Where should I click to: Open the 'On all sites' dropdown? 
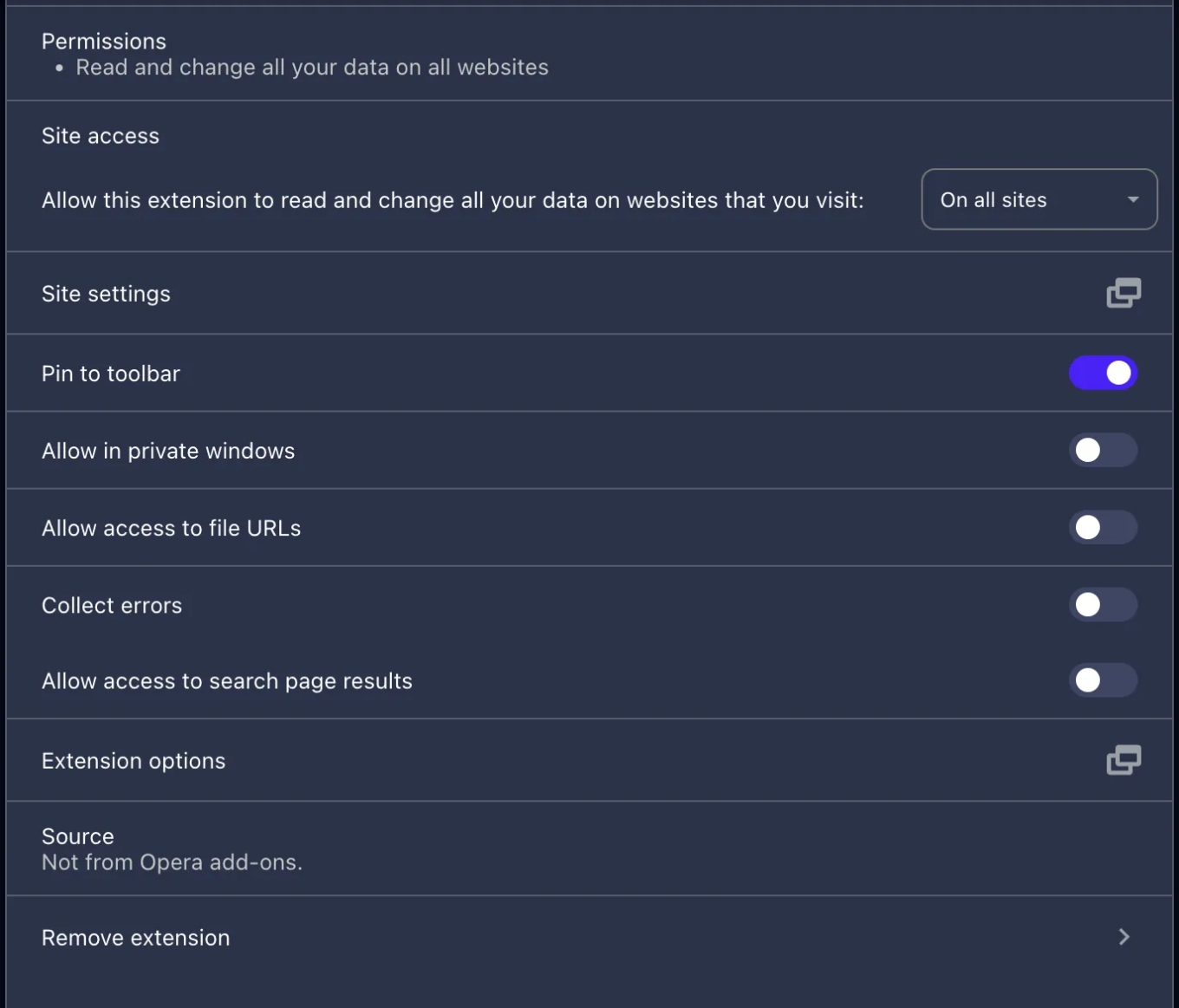[x=1039, y=199]
